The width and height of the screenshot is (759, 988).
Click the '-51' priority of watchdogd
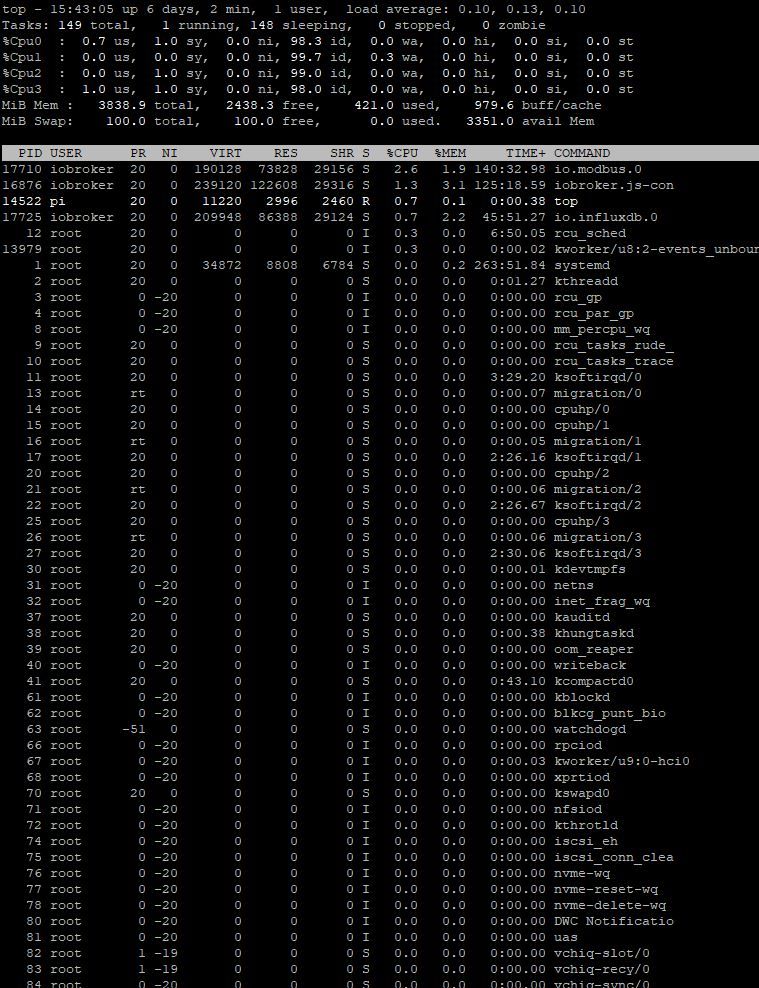point(134,729)
